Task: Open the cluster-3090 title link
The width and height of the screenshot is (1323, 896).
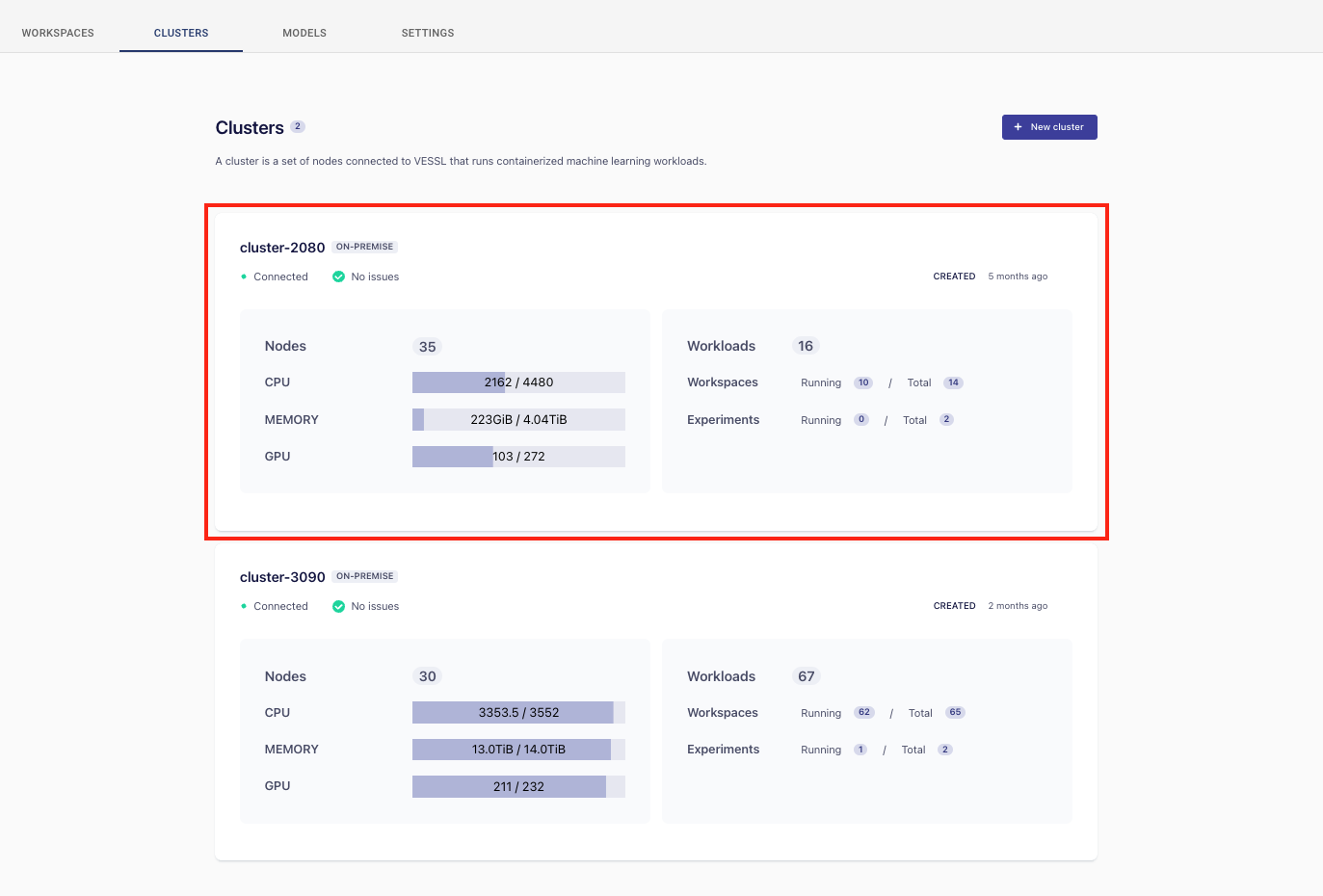Action: point(282,577)
